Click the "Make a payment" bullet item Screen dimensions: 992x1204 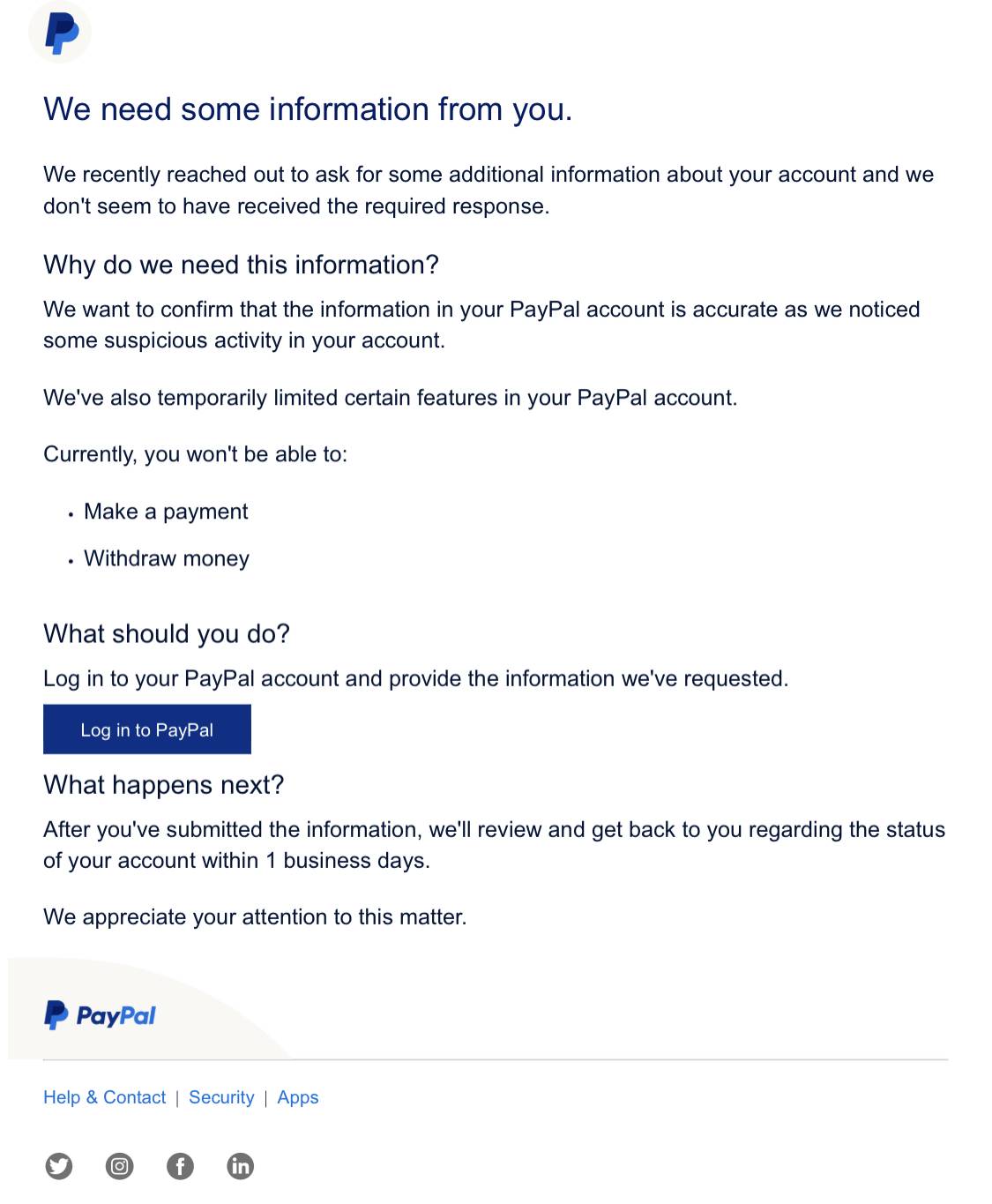tap(166, 512)
